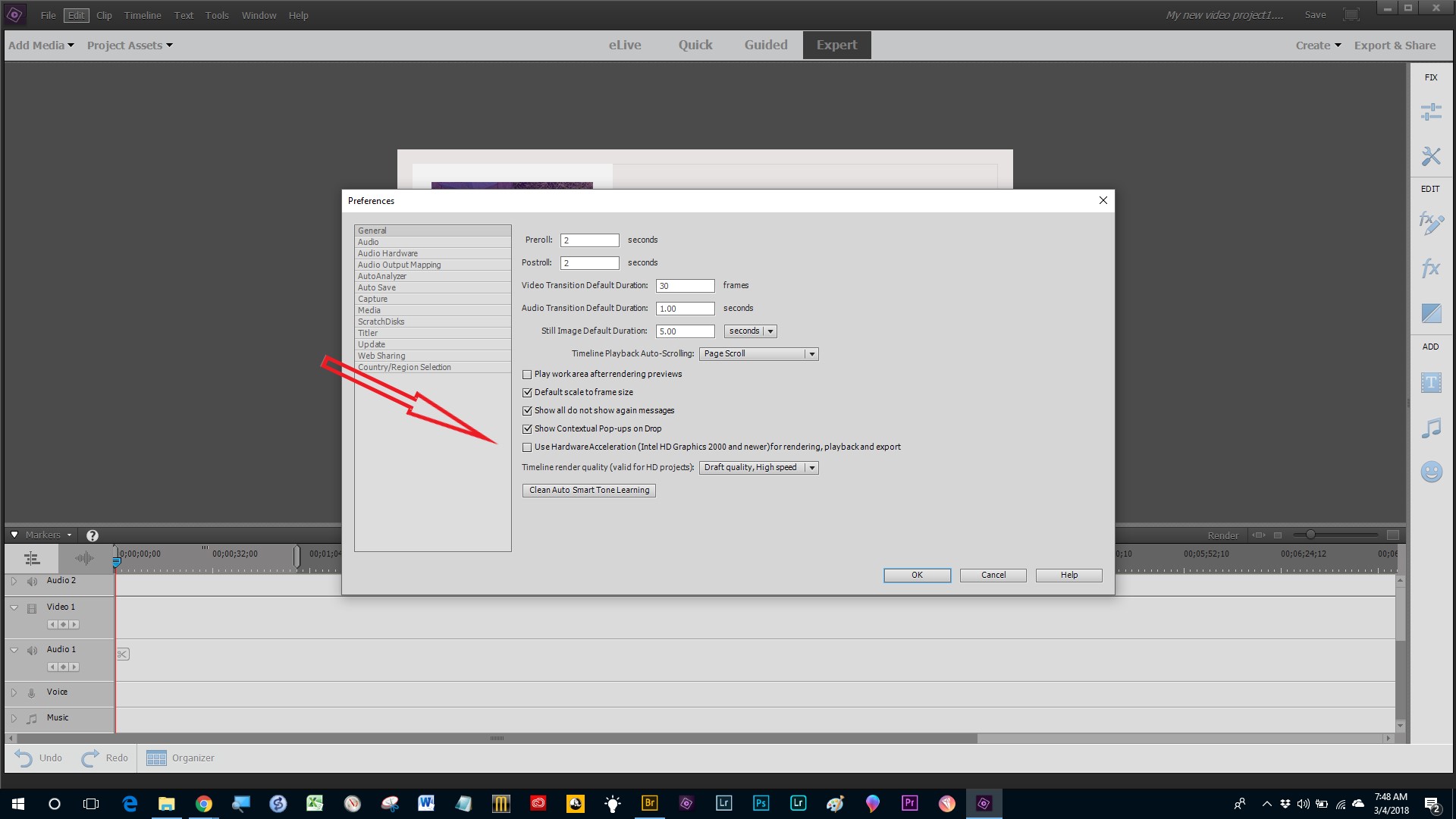
Task: Open the Project Assets dropdown
Action: [x=130, y=45]
